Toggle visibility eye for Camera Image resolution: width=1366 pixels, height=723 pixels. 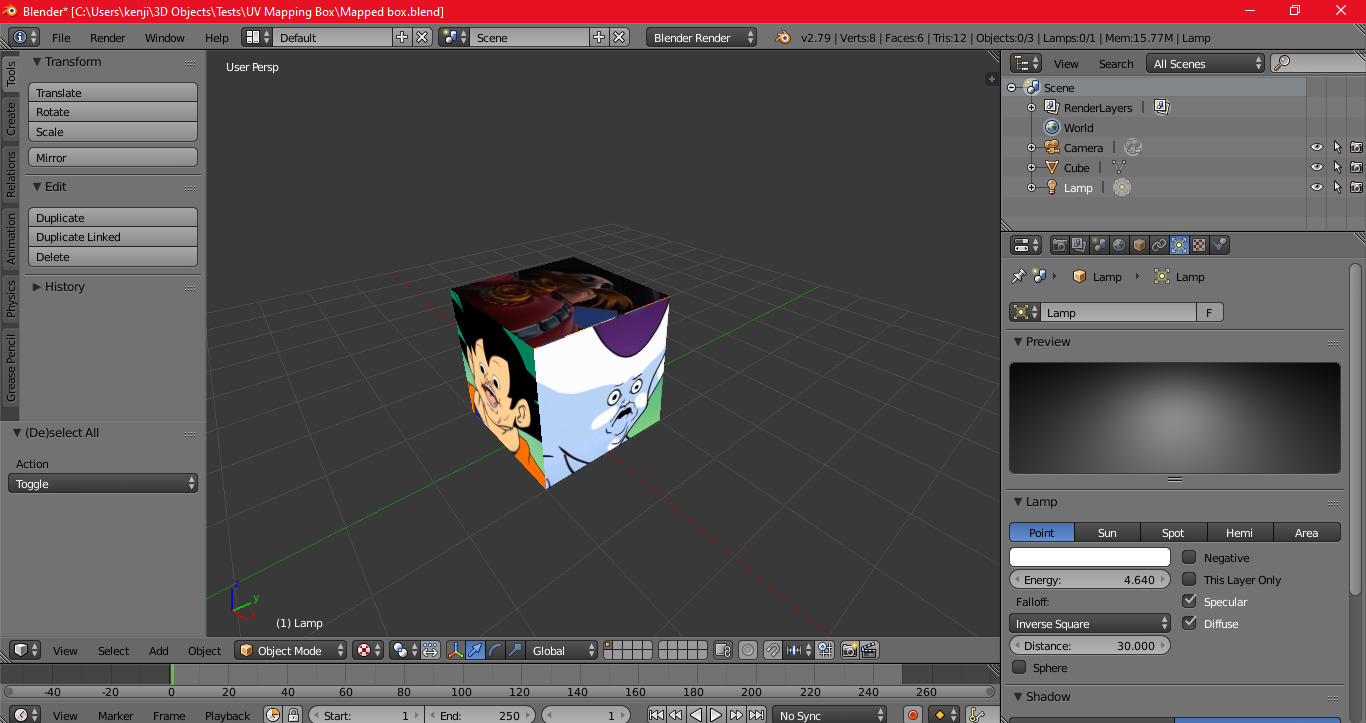click(1317, 147)
